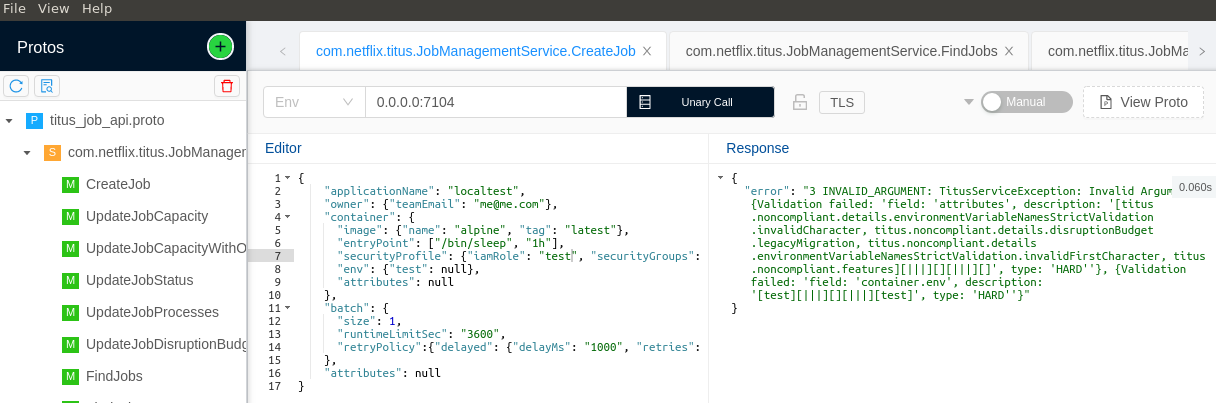1216x403 pixels.
Task: Click the green M icon beside CreateJob
Action: click(70, 185)
